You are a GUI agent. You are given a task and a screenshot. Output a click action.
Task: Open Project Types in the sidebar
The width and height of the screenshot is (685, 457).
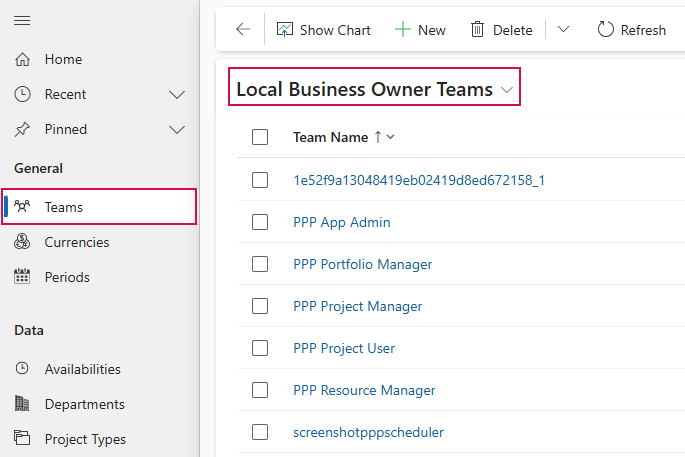tap(85, 439)
